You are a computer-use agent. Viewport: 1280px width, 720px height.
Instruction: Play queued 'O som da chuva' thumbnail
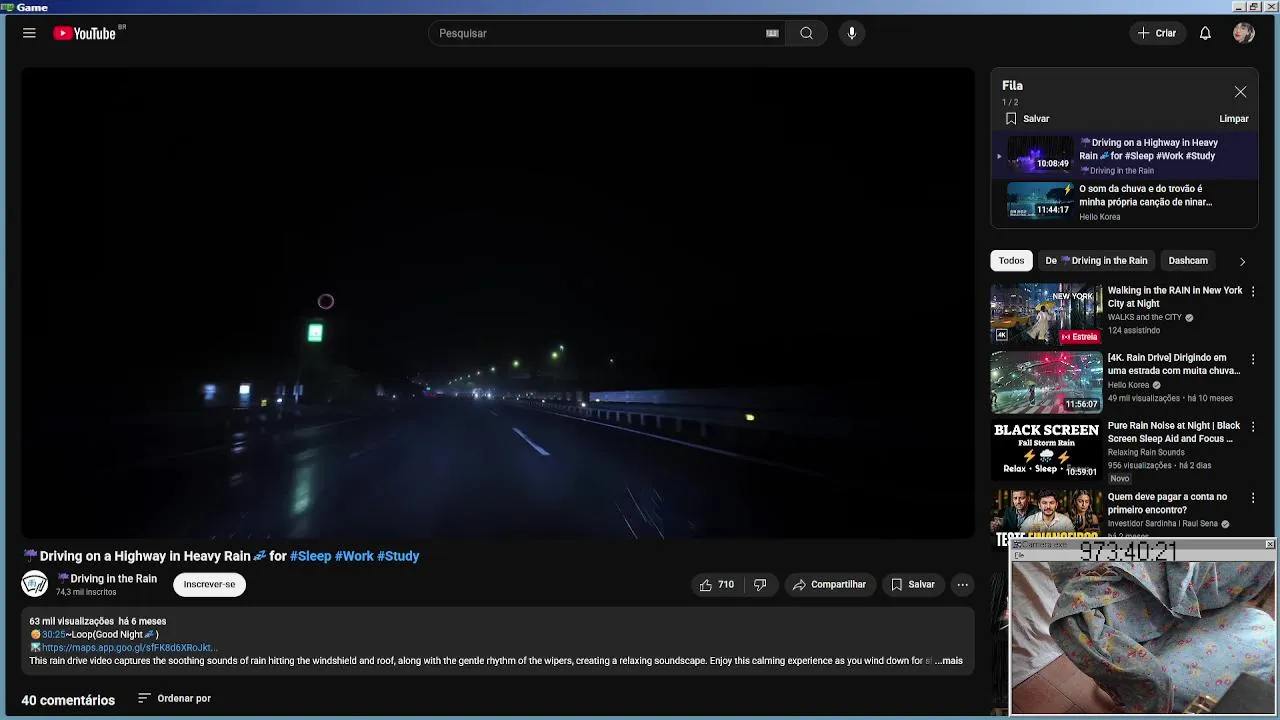point(1039,200)
